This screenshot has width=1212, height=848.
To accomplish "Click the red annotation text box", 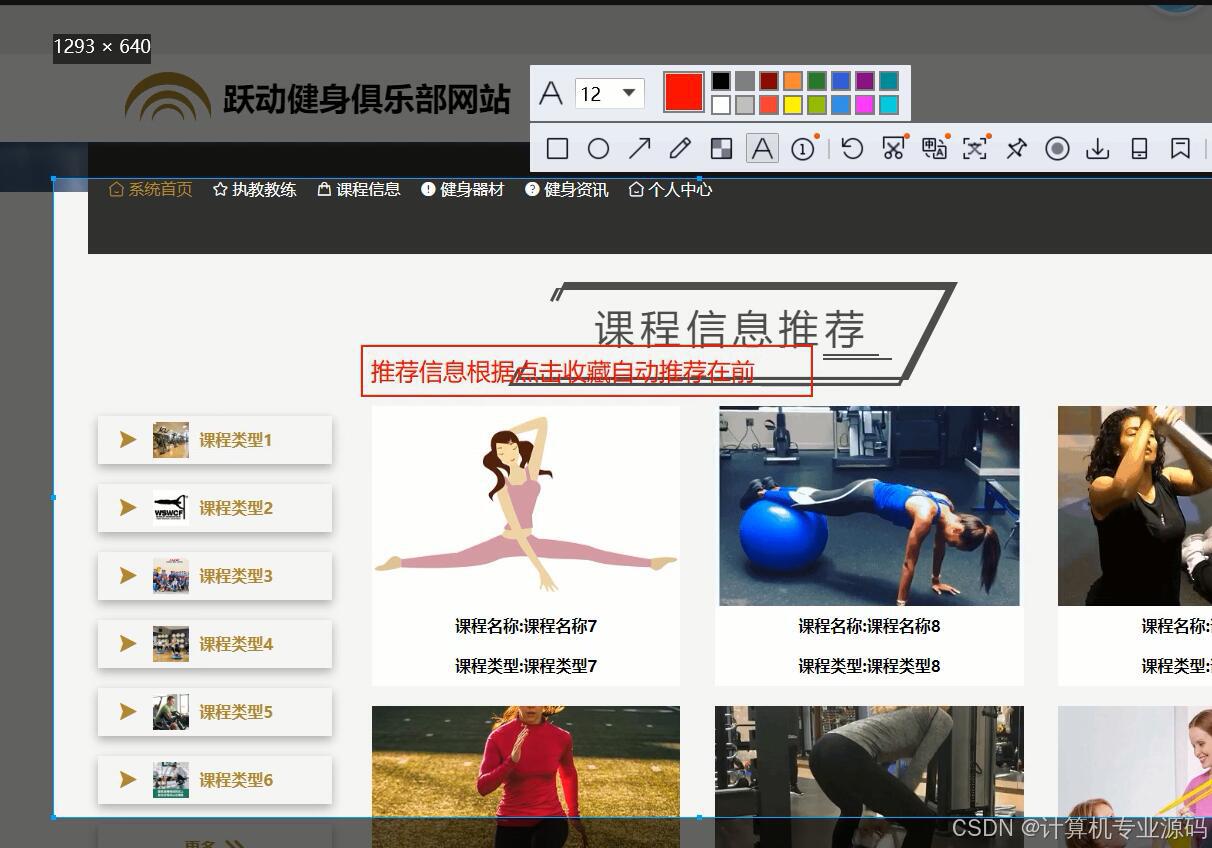I will 587,371.
